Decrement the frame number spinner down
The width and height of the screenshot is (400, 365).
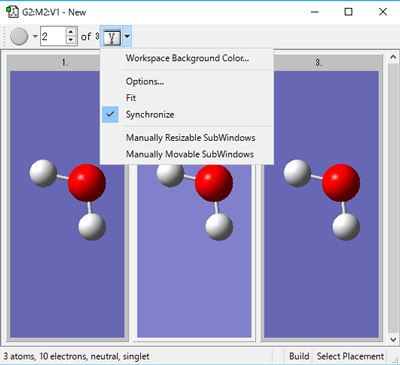[71, 40]
